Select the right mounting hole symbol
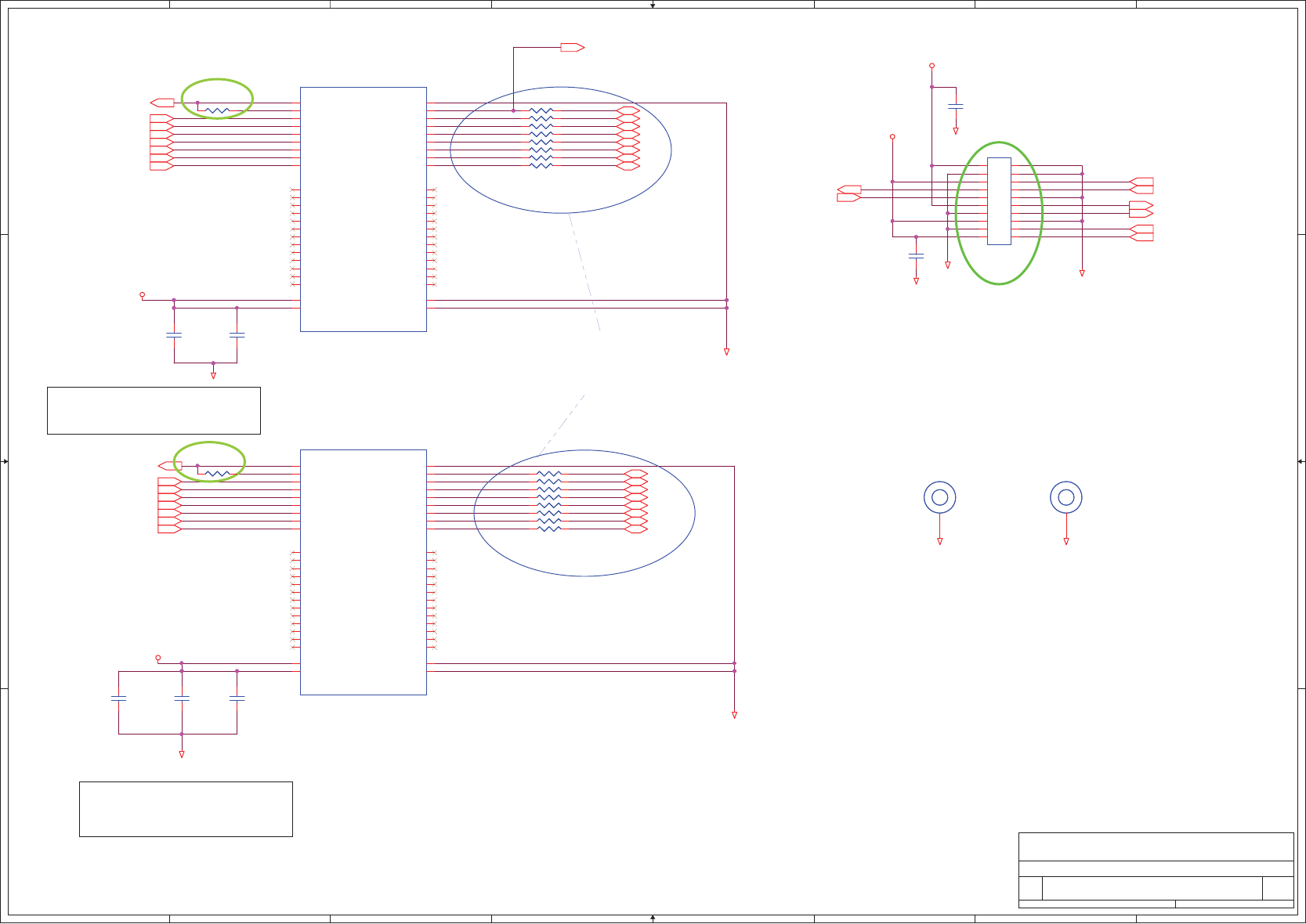Screen dimensions: 1306x924 click(1066, 497)
